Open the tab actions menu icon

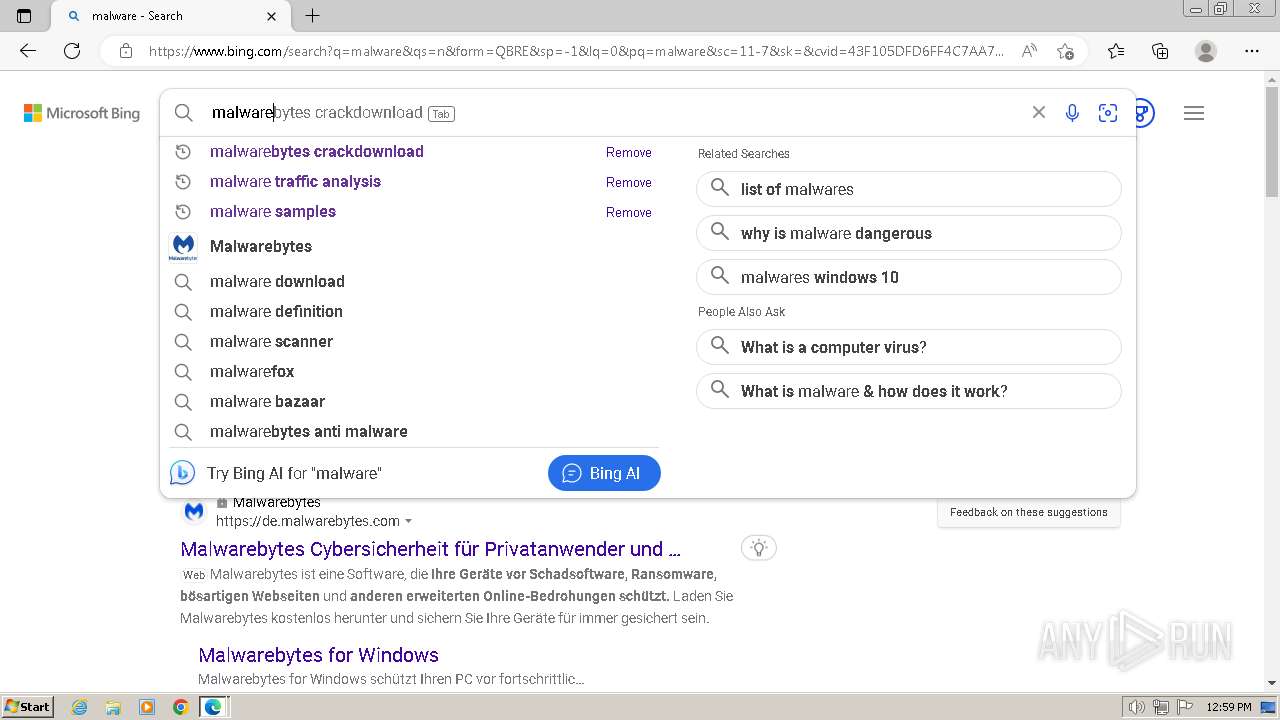(24, 16)
